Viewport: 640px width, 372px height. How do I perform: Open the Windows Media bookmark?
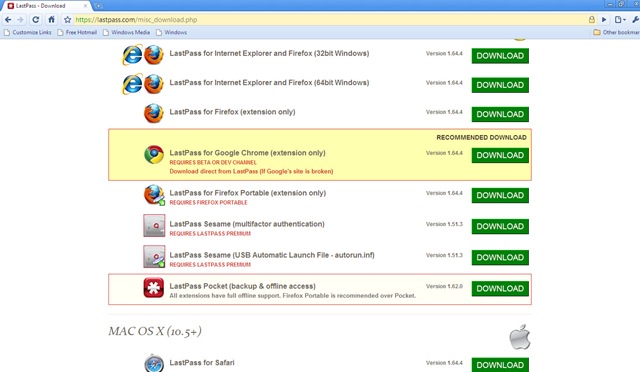pyautogui.click(x=127, y=32)
